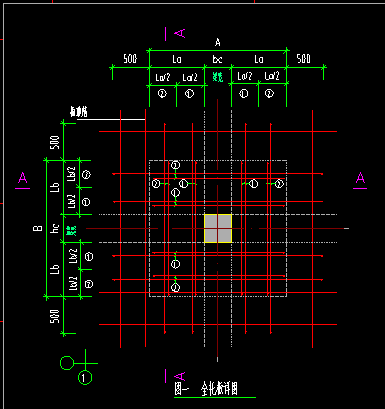This screenshot has height=409, width=385.
Task: Select the magenta section-cut marker above the plan
Action: tap(175, 34)
